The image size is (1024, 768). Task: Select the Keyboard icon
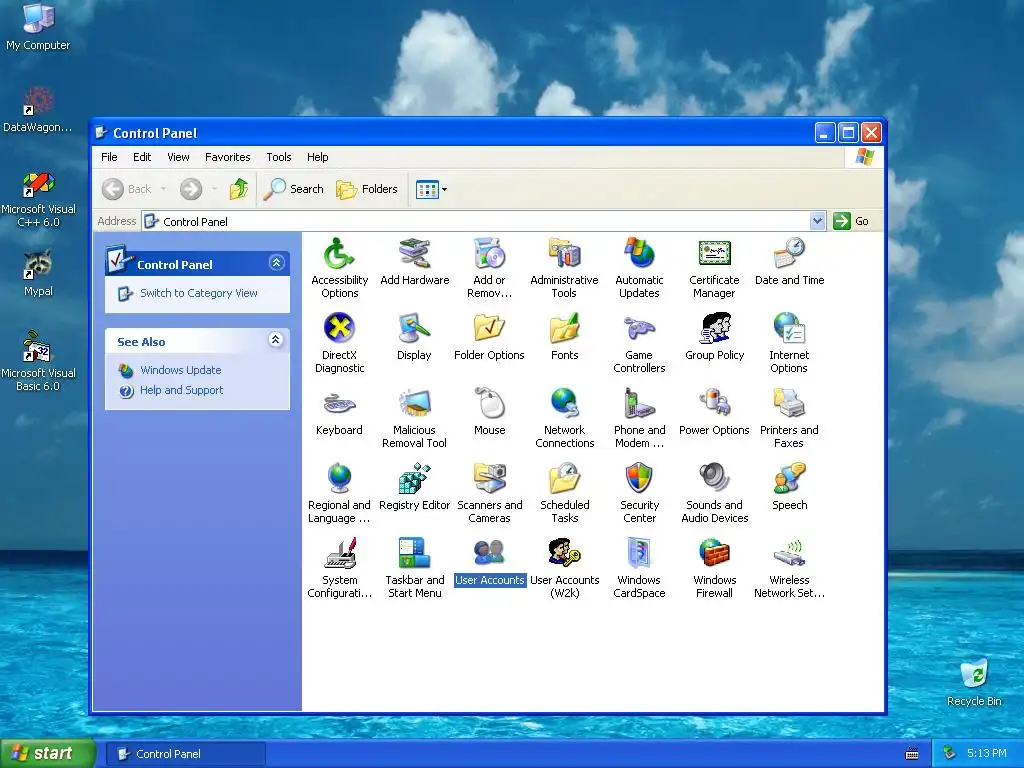(340, 404)
